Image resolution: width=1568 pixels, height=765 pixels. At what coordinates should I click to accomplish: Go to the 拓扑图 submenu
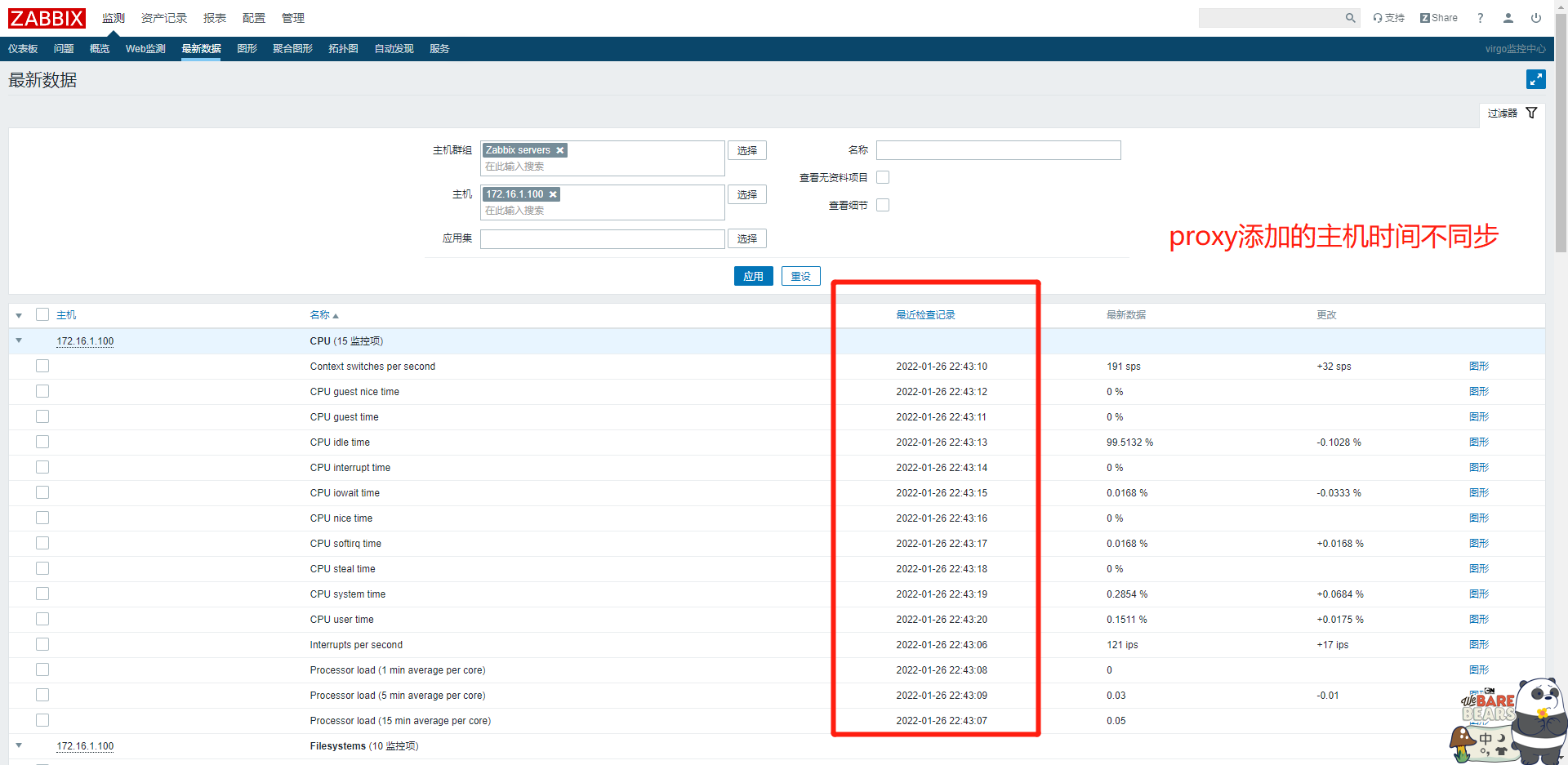(343, 49)
